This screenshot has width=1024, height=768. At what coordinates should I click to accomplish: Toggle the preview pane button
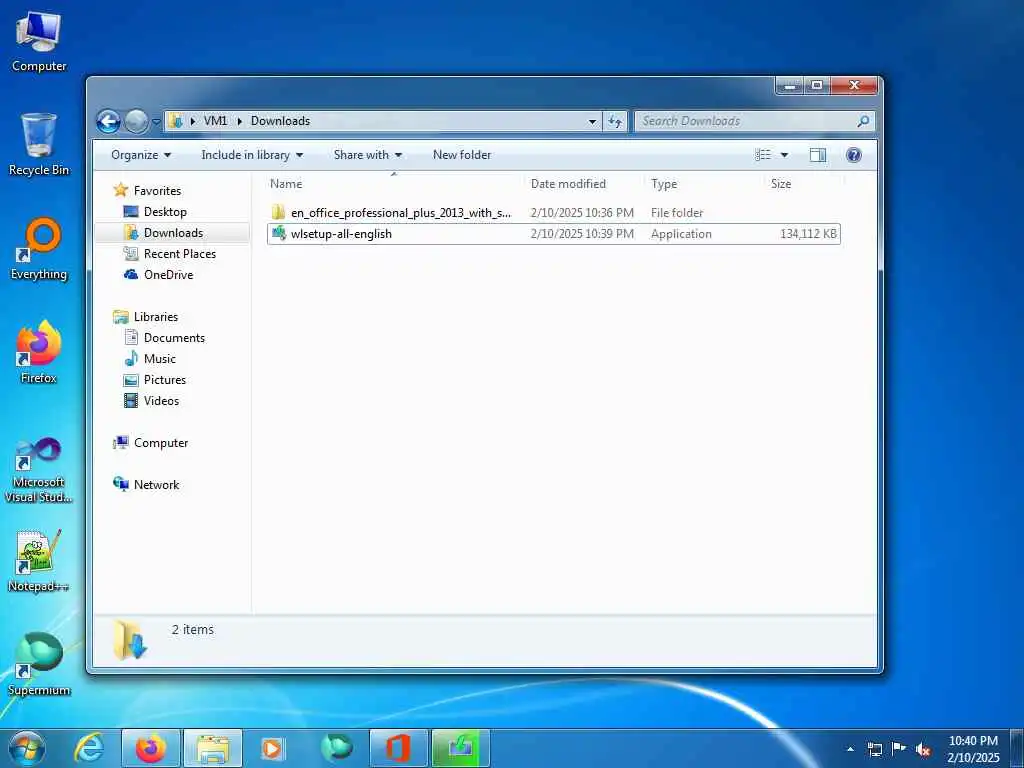click(818, 155)
